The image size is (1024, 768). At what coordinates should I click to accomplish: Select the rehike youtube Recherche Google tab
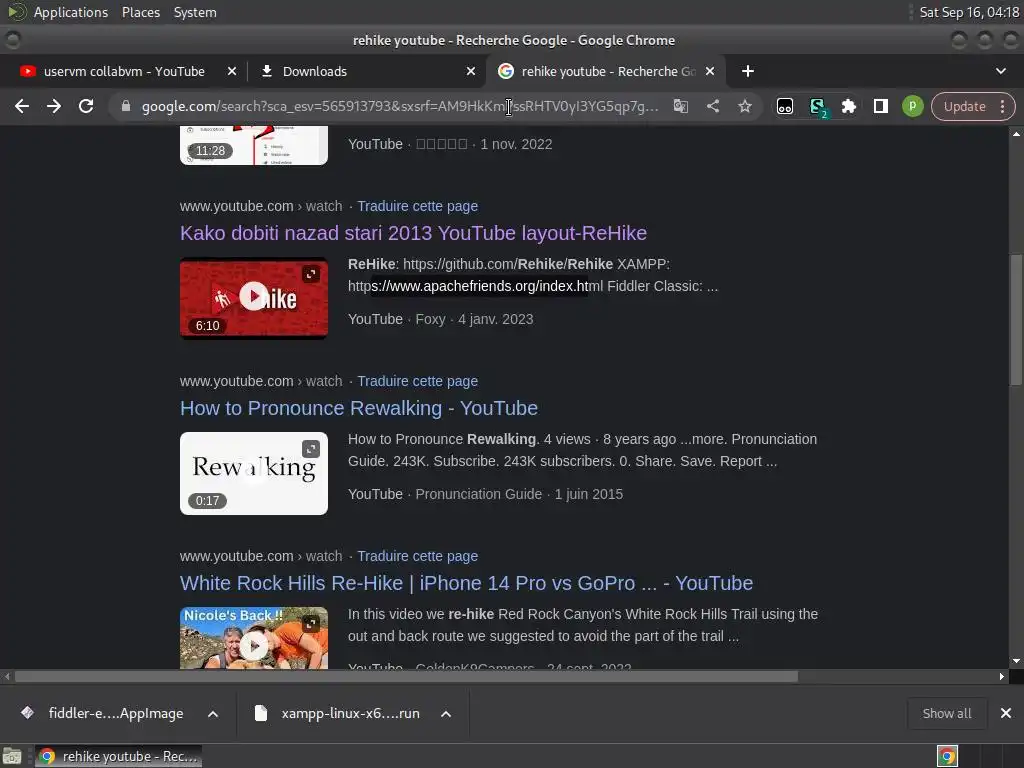[605, 71]
